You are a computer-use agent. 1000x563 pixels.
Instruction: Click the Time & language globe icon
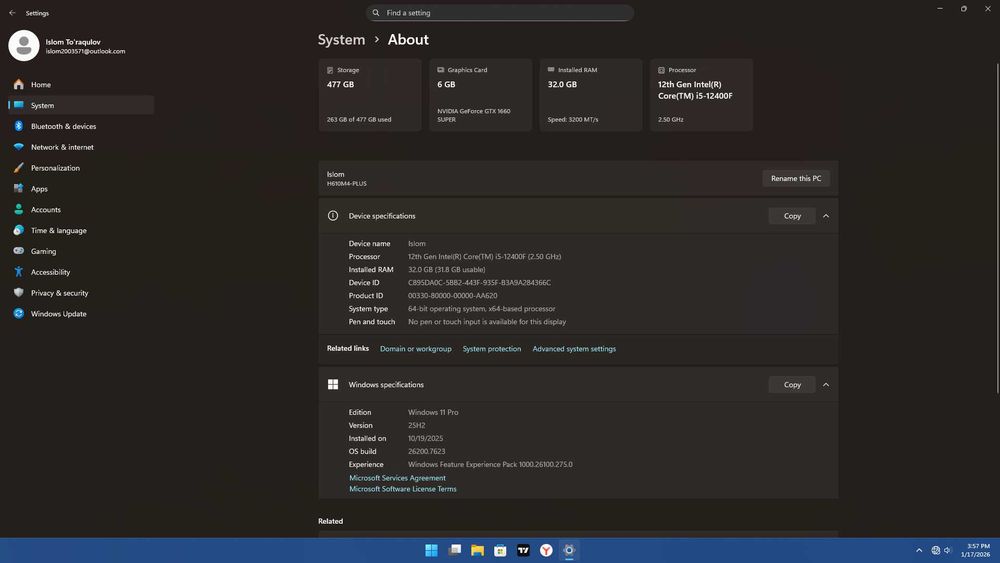[18, 230]
